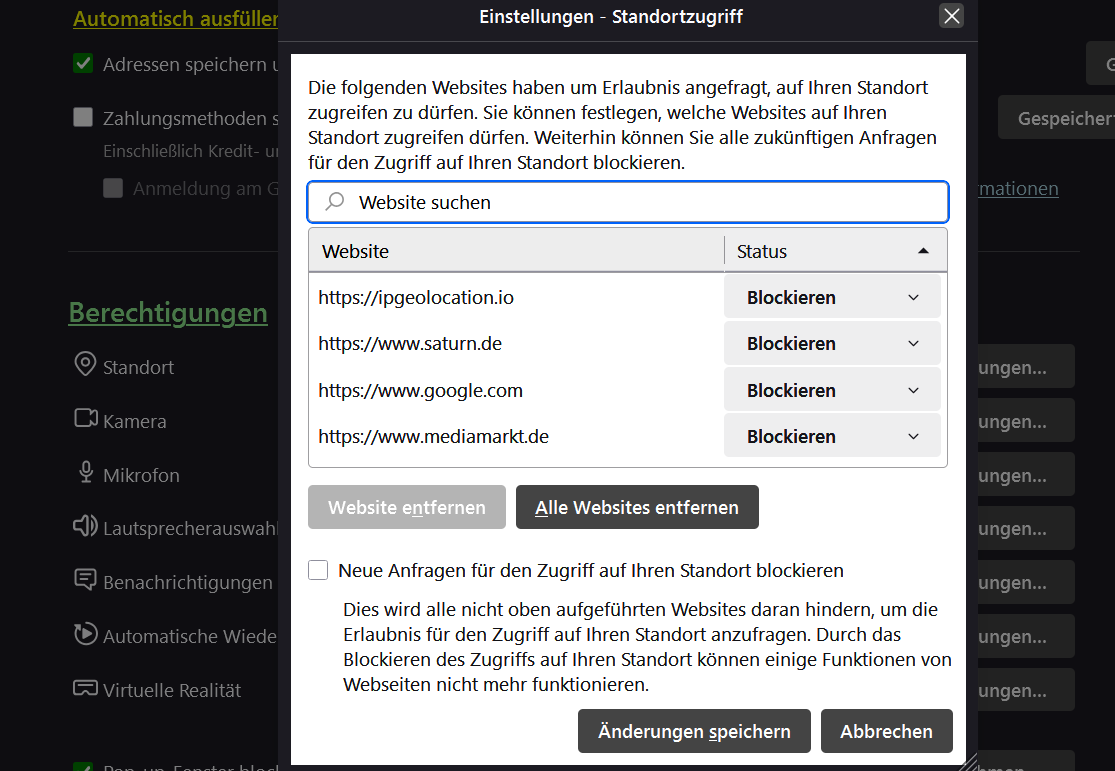Focus the Website suchen search field
This screenshot has width=1115, height=771.
(640, 202)
